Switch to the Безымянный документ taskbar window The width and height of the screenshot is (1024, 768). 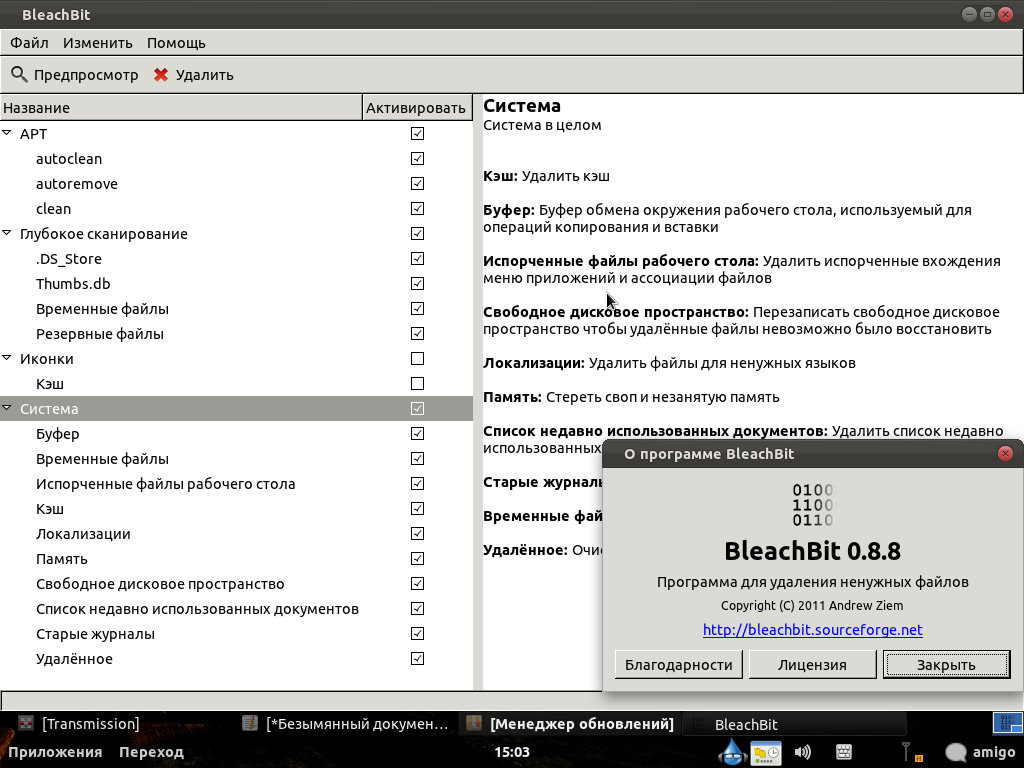(x=345, y=724)
